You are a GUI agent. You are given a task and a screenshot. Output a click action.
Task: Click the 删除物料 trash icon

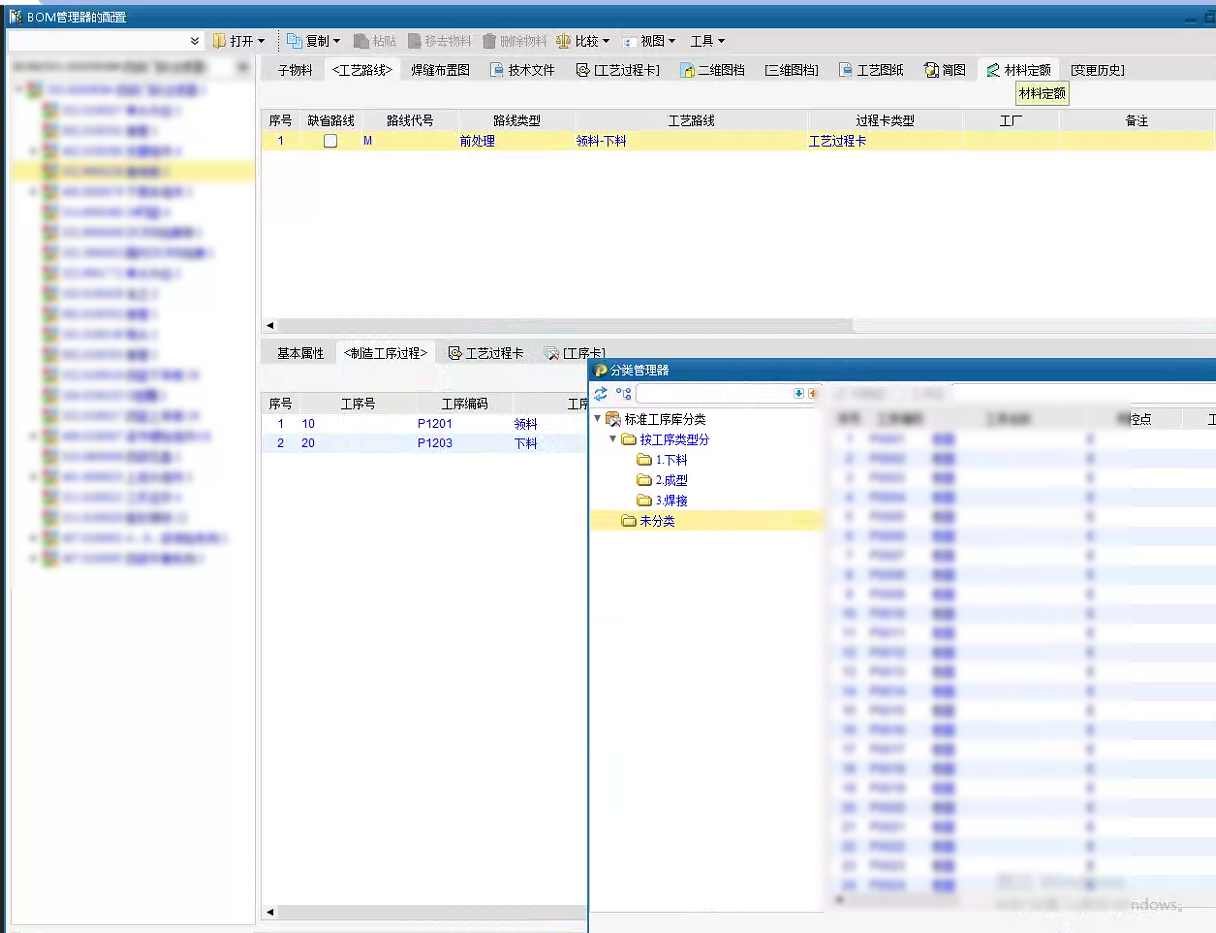point(490,41)
